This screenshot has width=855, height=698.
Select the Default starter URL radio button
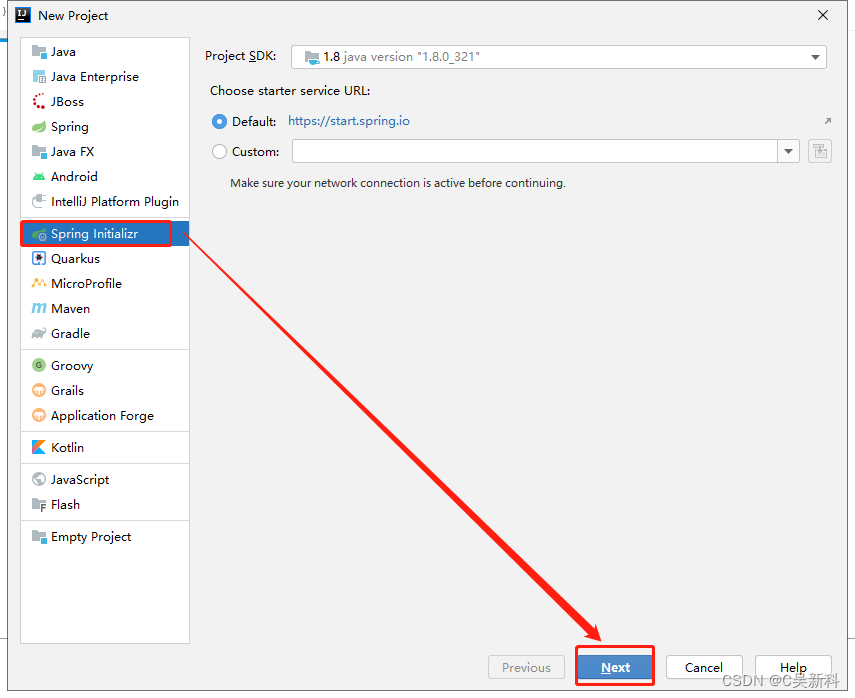pos(219,121)
